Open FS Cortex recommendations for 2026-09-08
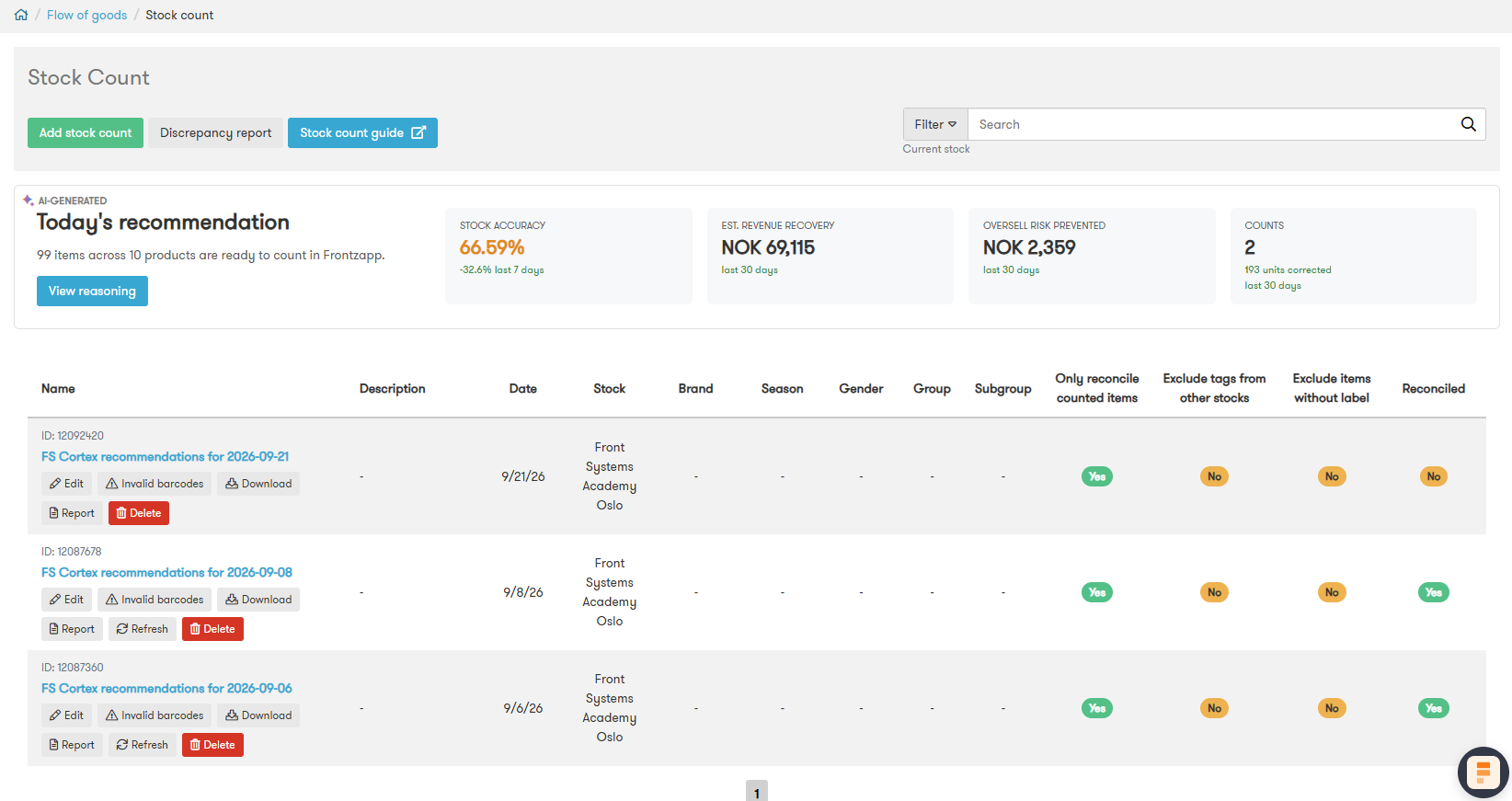 coord(166,572)
